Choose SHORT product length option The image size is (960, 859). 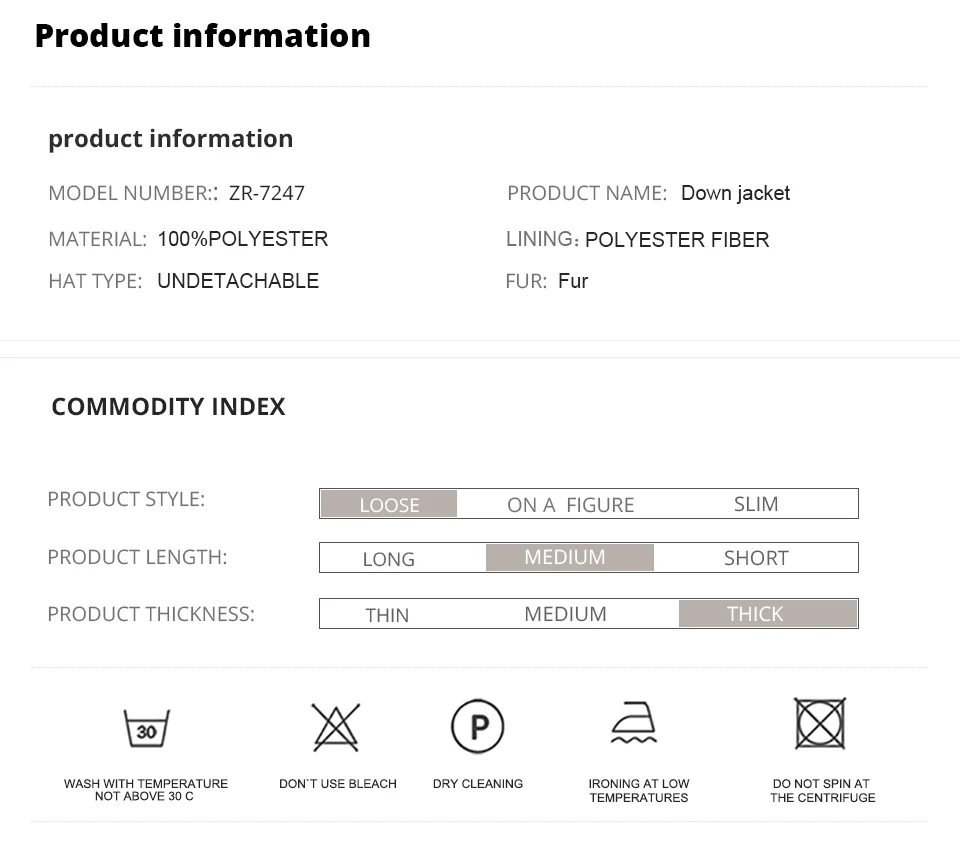point(756,558)
